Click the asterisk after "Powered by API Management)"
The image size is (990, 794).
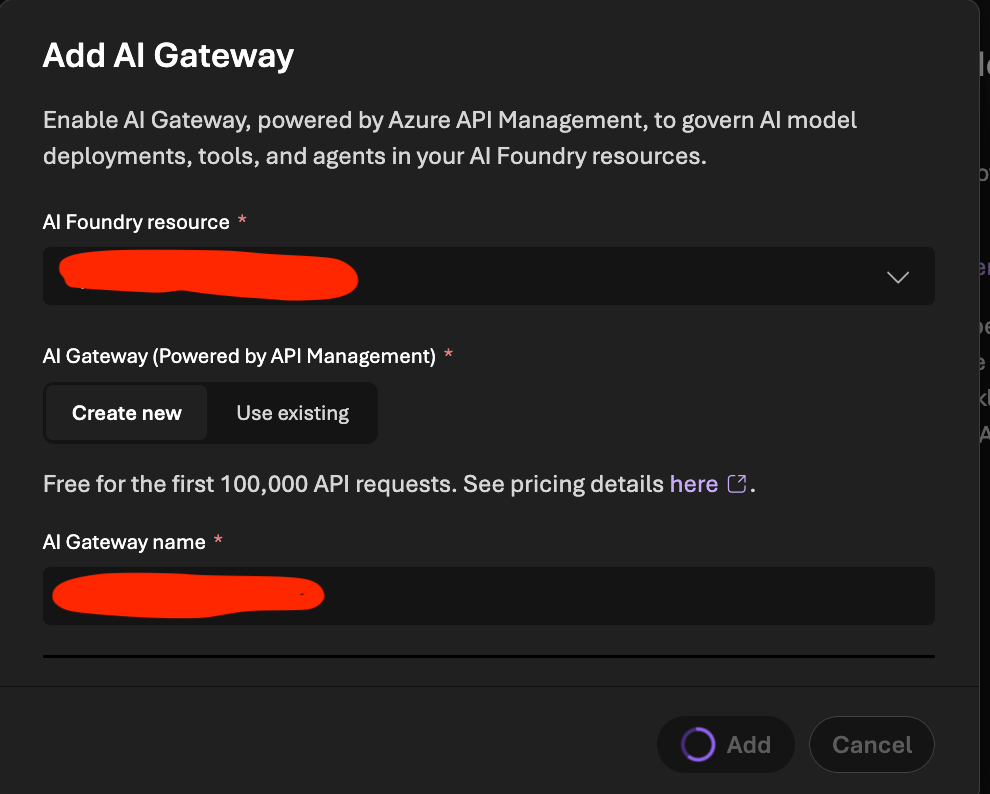(x=448, y=355)
